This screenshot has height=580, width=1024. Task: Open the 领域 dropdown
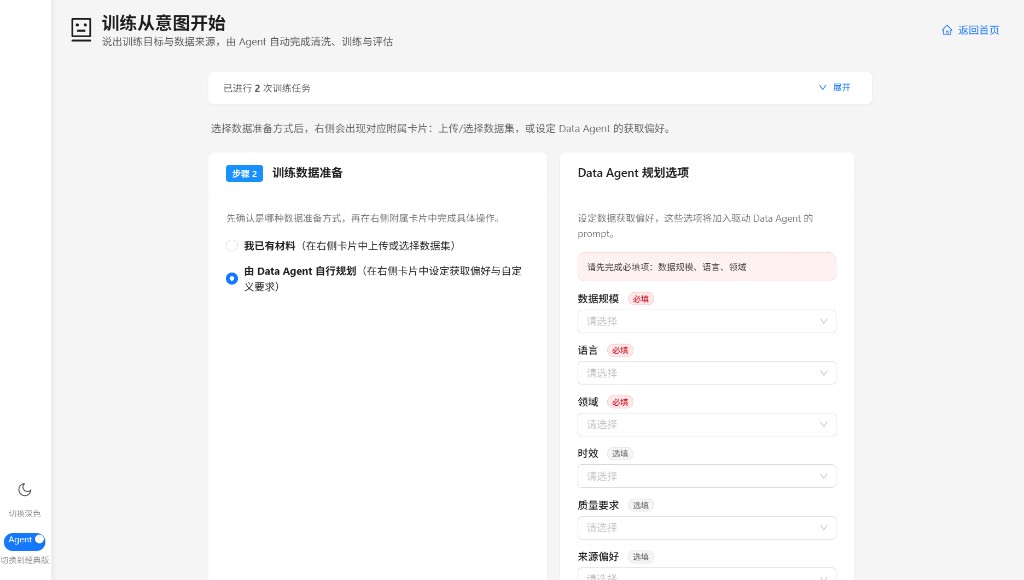coord(707,424)
